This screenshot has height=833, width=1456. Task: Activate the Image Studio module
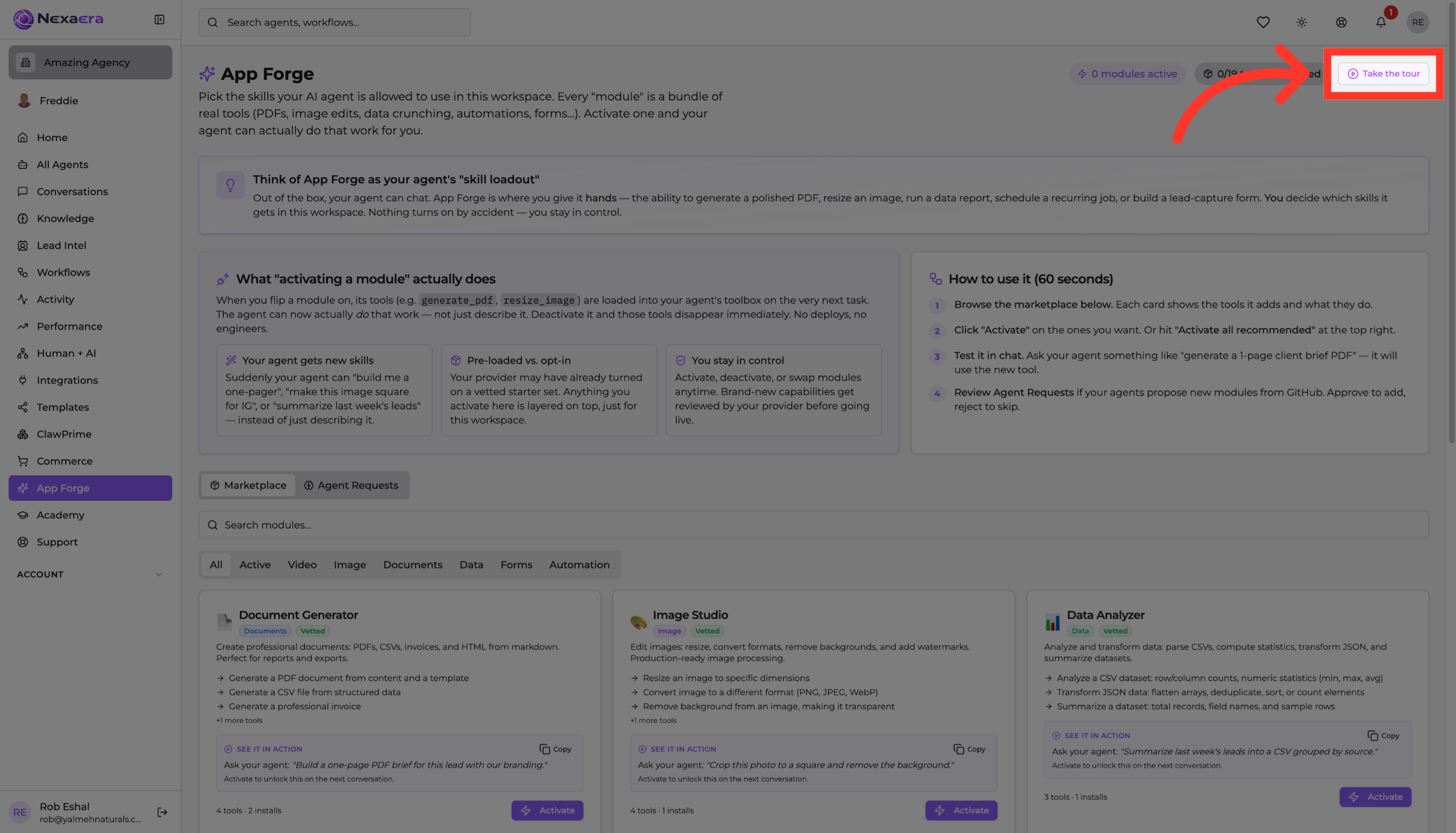pos(961,810)
